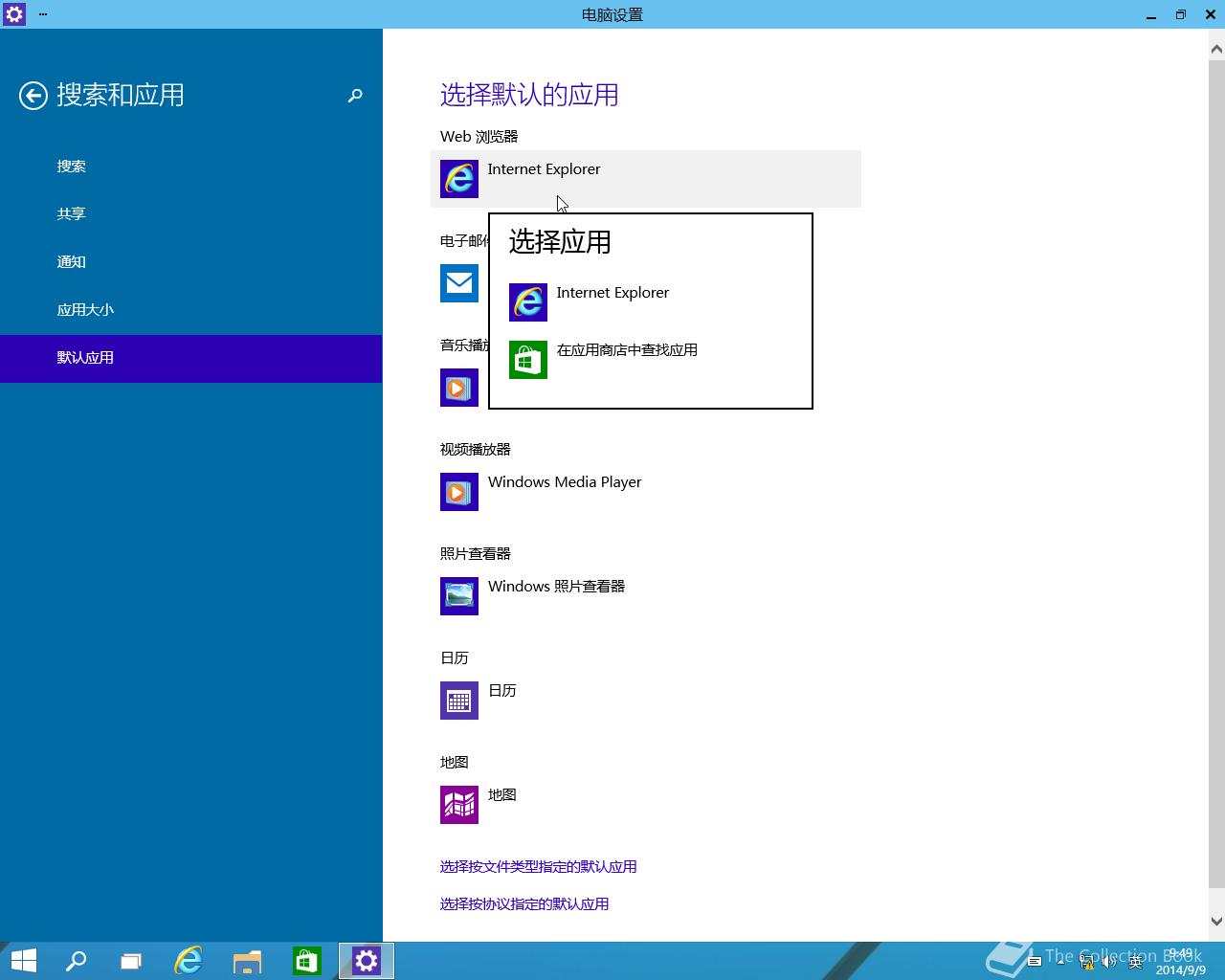
Task: Click the Windows 照片查看器 icon
Action: click(459, 596)
